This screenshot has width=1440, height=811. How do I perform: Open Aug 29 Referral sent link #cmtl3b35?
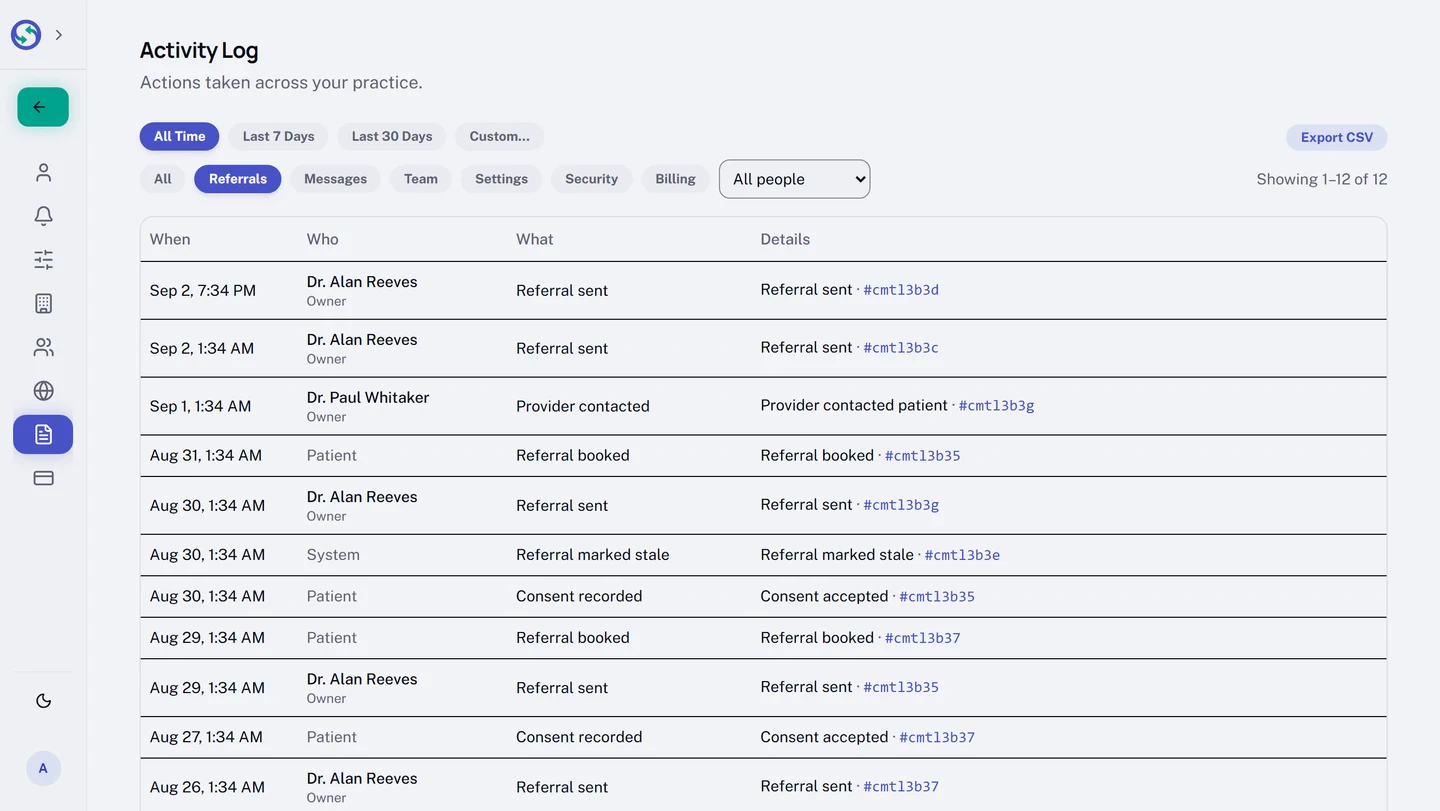pos(901,688)
